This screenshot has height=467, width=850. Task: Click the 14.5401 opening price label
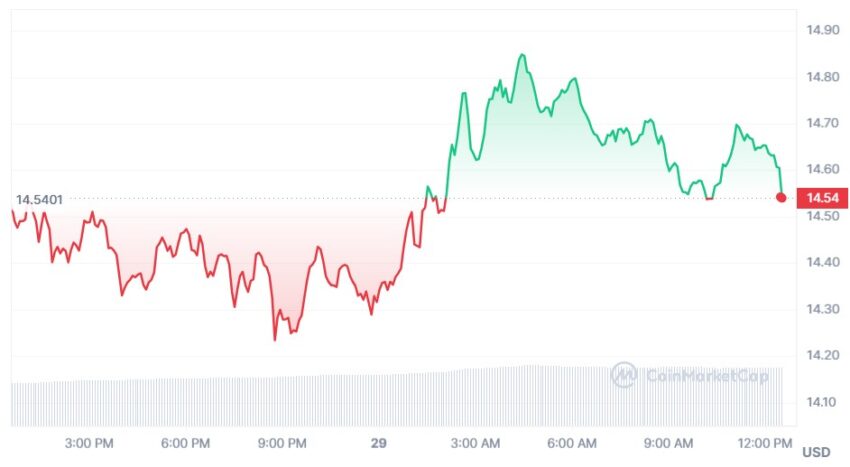pos(39,200)
